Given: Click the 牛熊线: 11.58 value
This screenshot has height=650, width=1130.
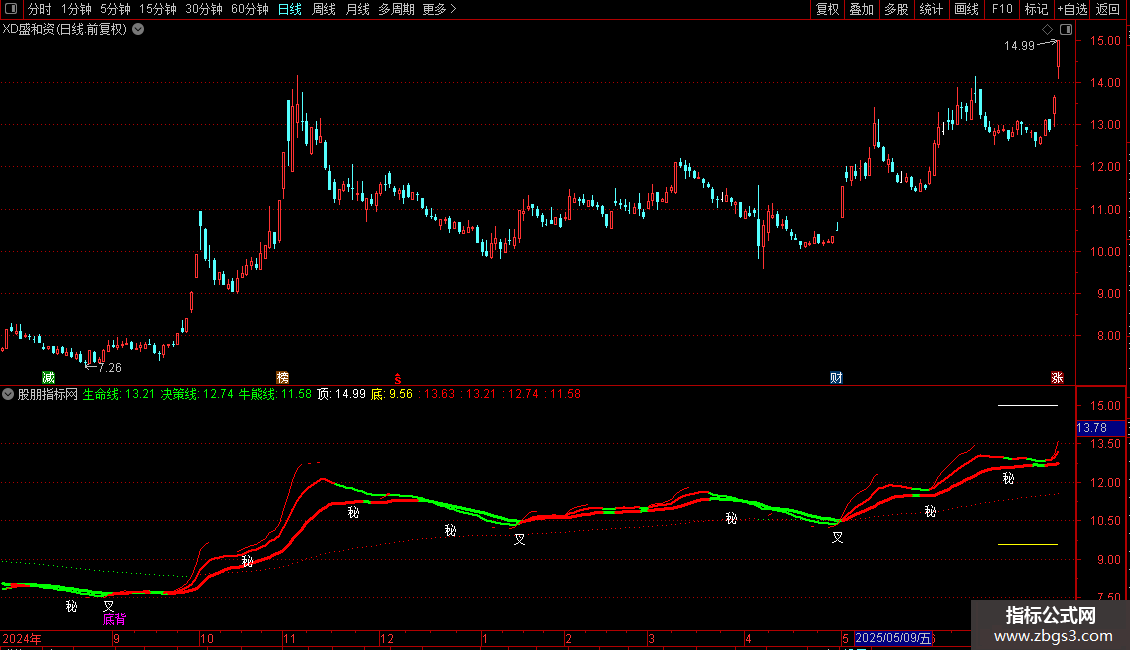Looking at the screenshot, I should click(x=275, y=394).
